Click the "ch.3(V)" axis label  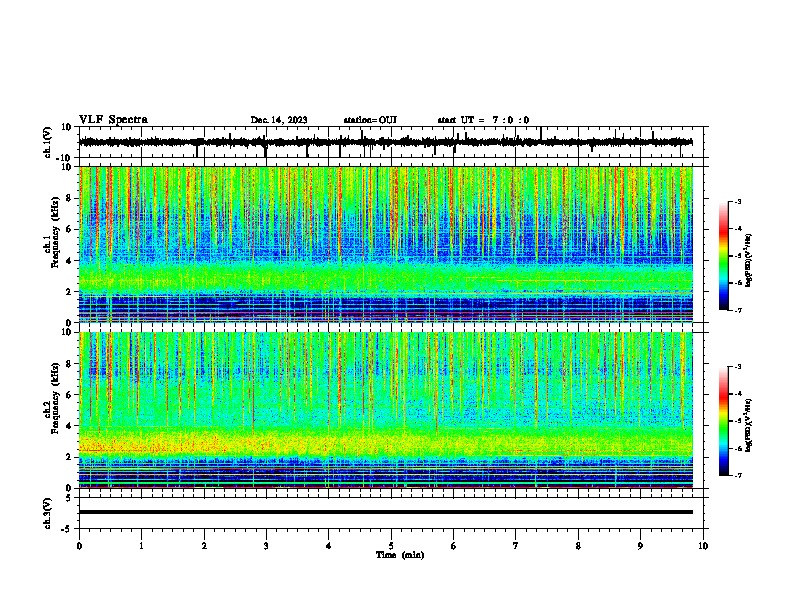click(47, 513)
